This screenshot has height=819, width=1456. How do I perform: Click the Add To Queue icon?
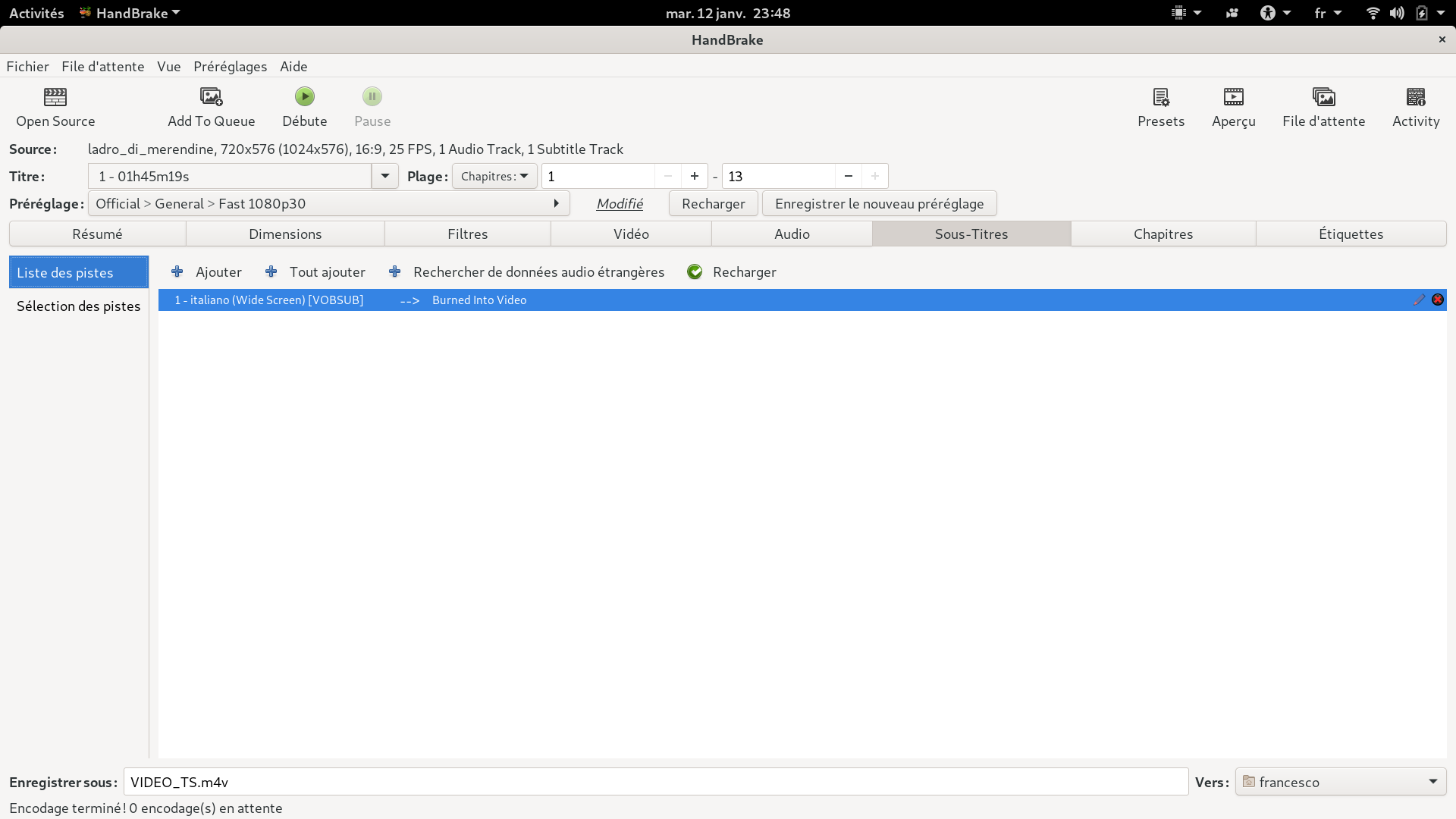tap(211, 97)
